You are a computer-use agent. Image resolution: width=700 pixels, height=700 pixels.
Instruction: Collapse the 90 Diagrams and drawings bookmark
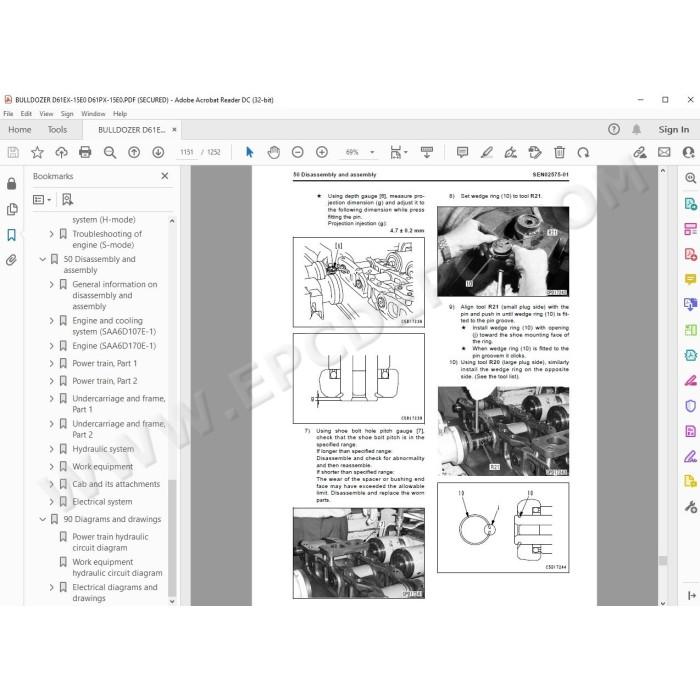[42, 519]
